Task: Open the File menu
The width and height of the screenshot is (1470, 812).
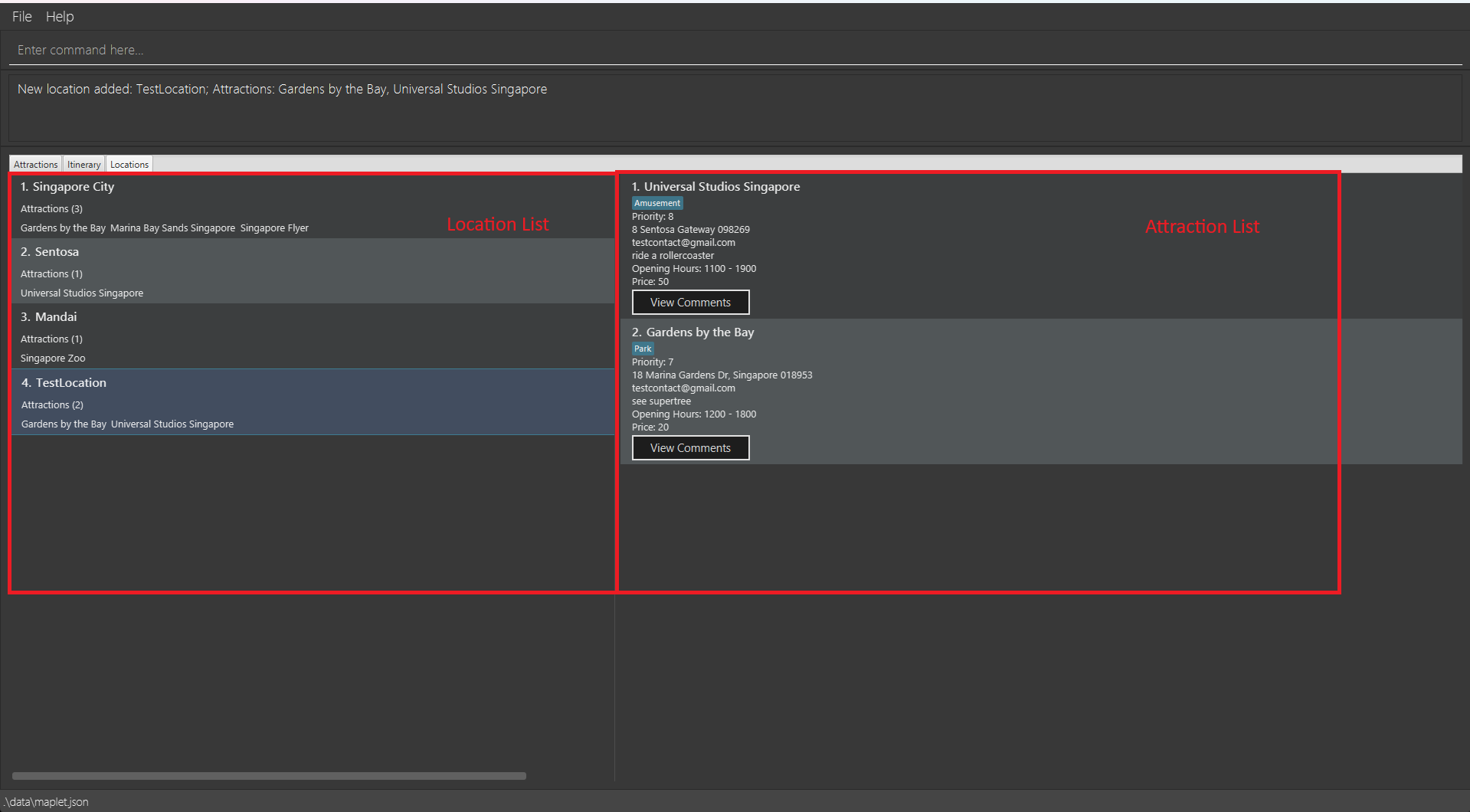Action: click(21, 16)
